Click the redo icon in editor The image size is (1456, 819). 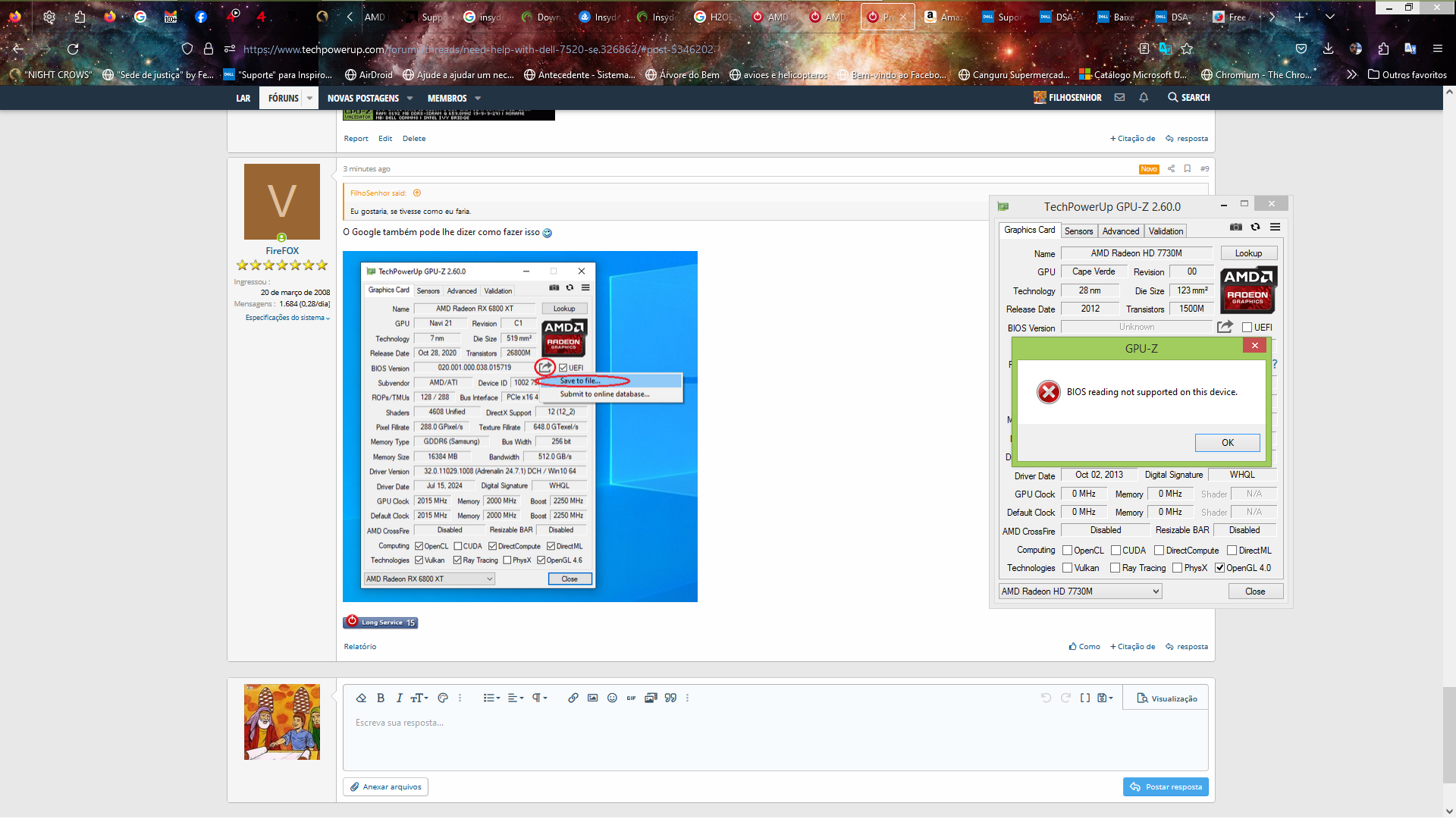point(1065,698)
